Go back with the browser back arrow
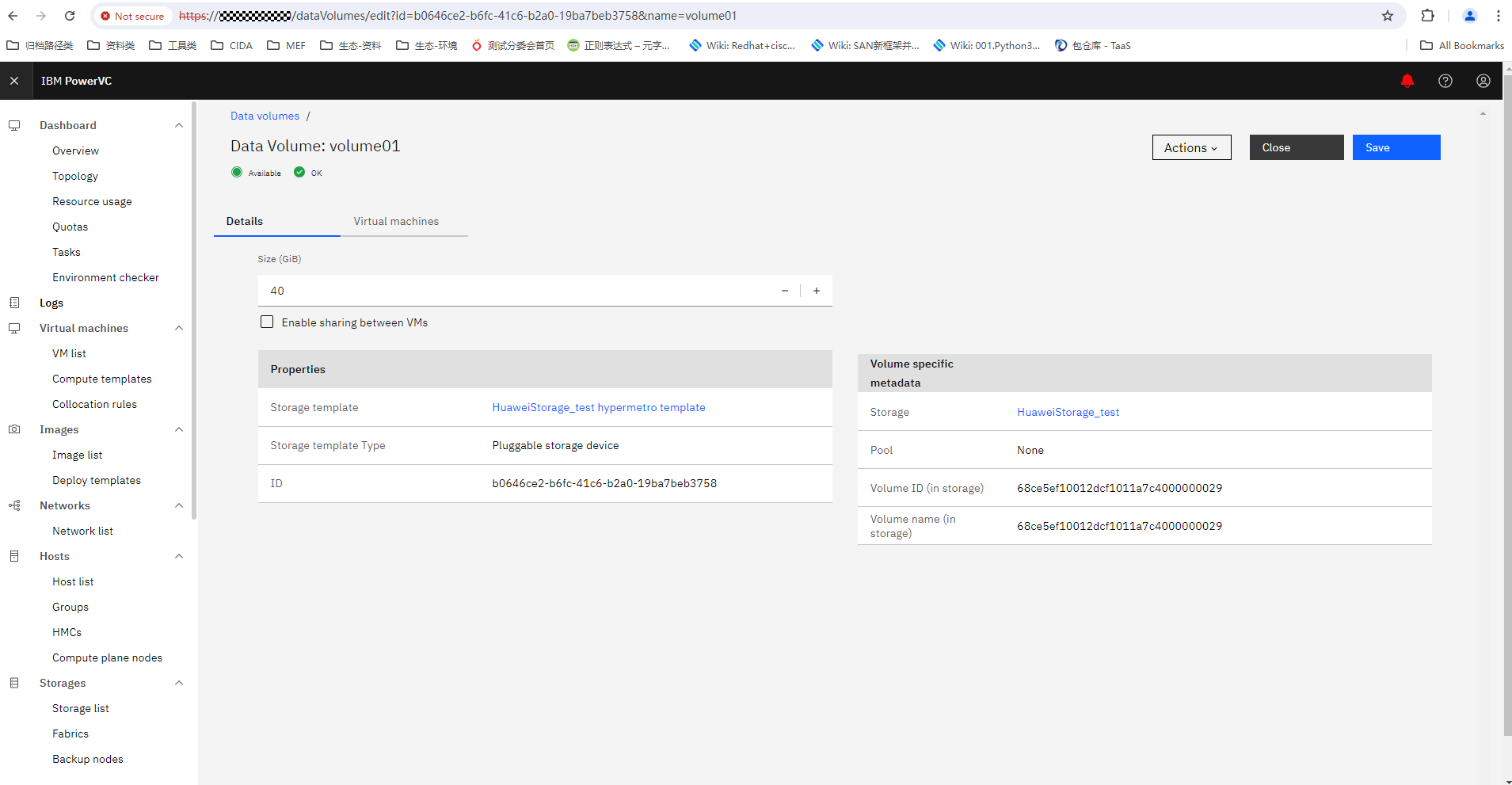 [x=13, y=16]
